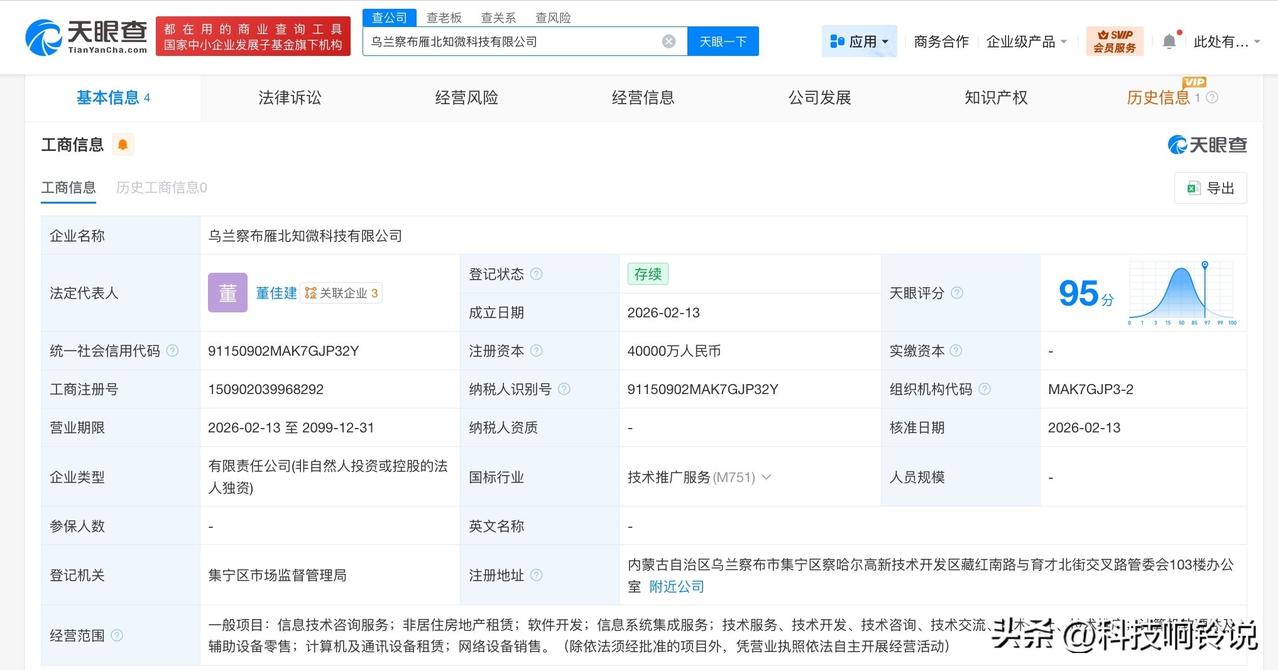Click the 董 avatar icon
1278x670 pixels.
tap(227, 293)
